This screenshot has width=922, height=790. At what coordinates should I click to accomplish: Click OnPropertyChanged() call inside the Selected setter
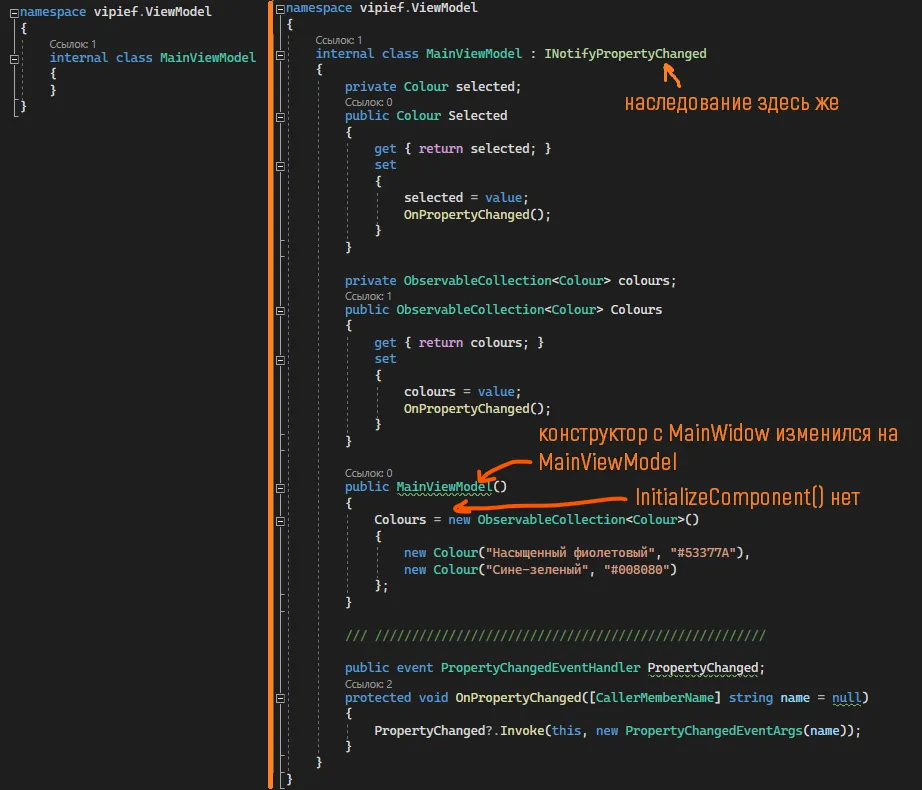click(477, 215)
